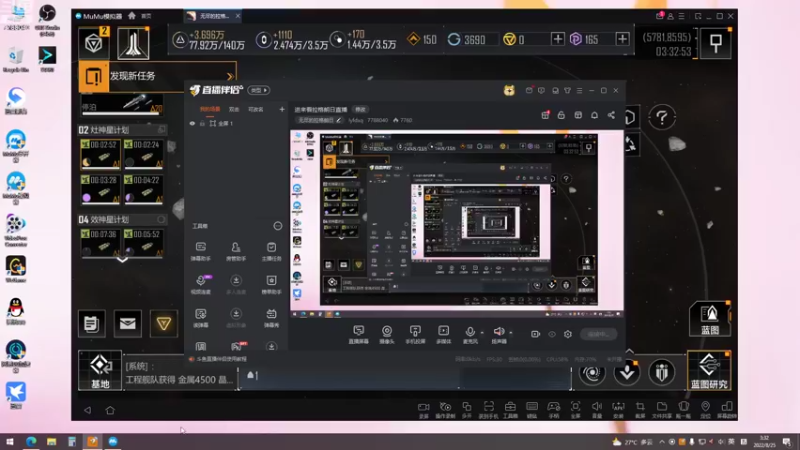Click the bear avatar in 直播伴侣 title bar
The width and height of the screenshot is (800, 450).
click(x=509, y=90)
